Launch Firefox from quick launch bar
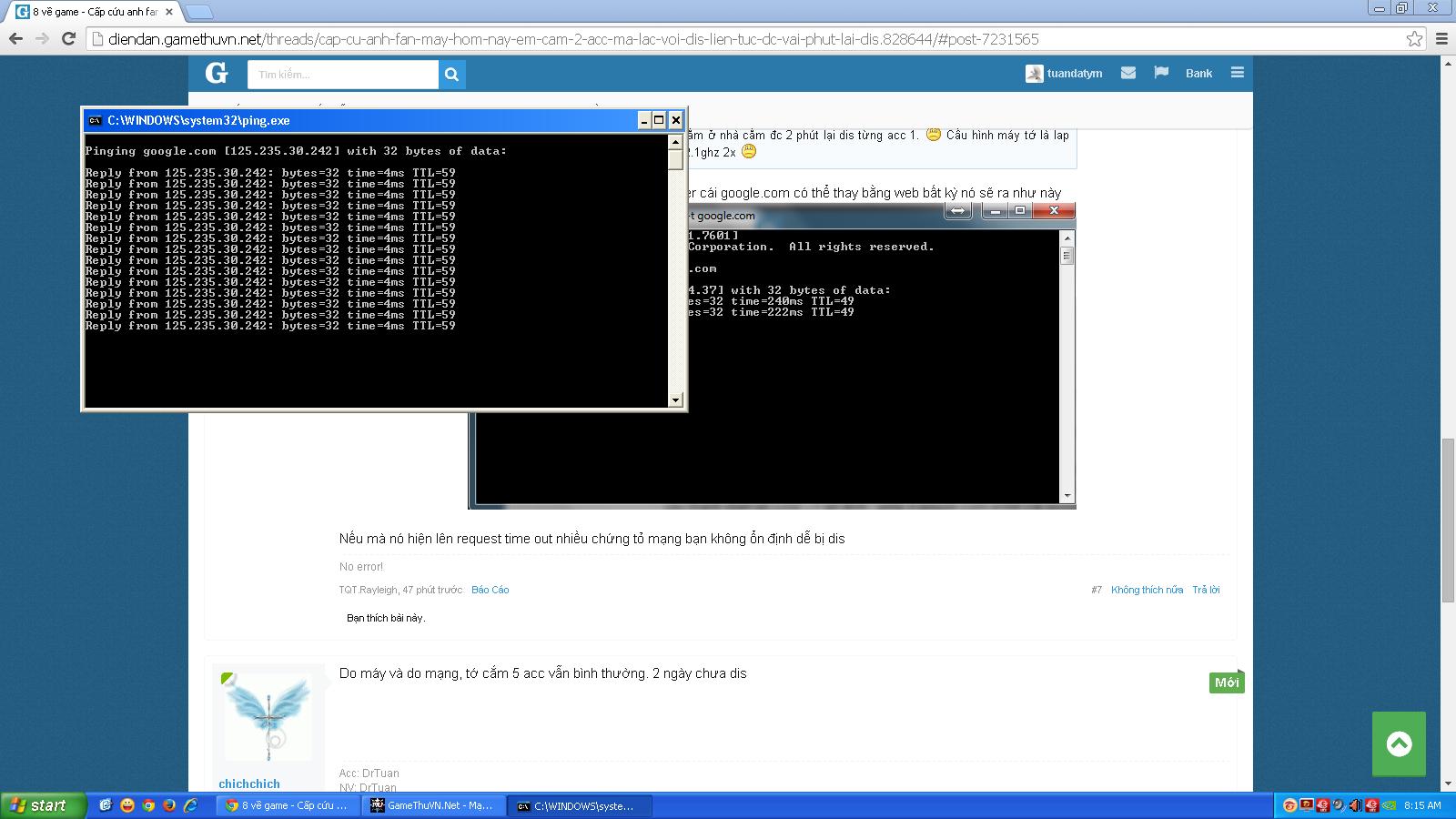1456x819 pixels. click(169, 805)
